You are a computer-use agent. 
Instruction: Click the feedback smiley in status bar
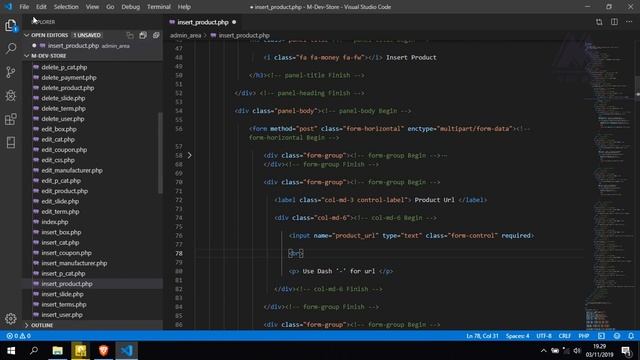pyautogui.click(x=617, y=336)
